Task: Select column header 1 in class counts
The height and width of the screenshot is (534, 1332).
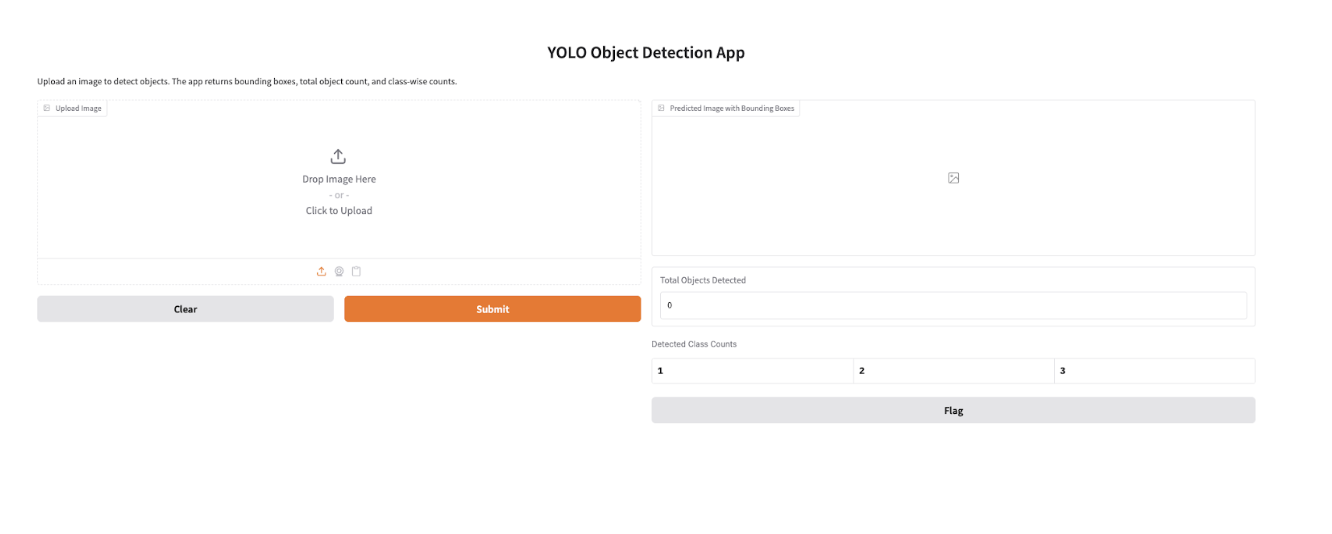Action: pos(752,371)
